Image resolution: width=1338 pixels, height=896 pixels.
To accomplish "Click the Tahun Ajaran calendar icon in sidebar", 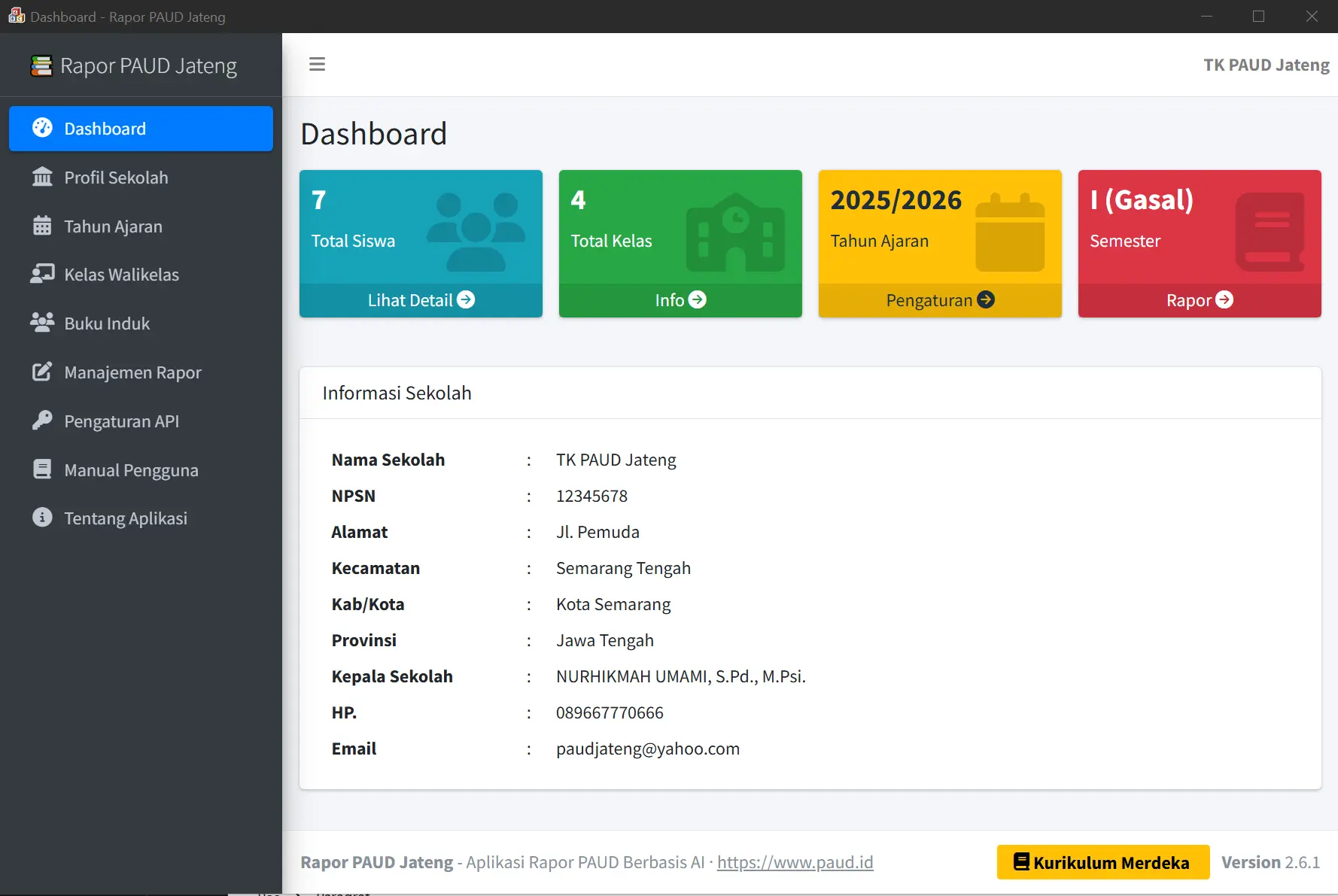I will pyautogui.click(x=43, y=226).
